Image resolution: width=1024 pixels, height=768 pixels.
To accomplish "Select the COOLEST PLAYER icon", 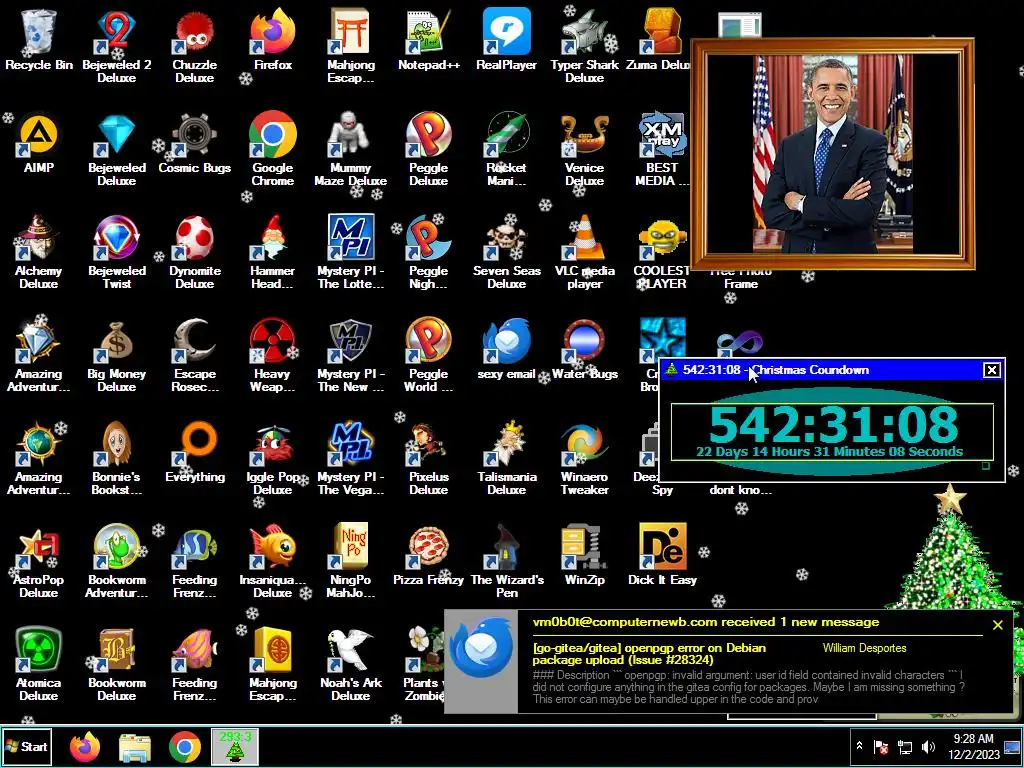I will 662,252.
